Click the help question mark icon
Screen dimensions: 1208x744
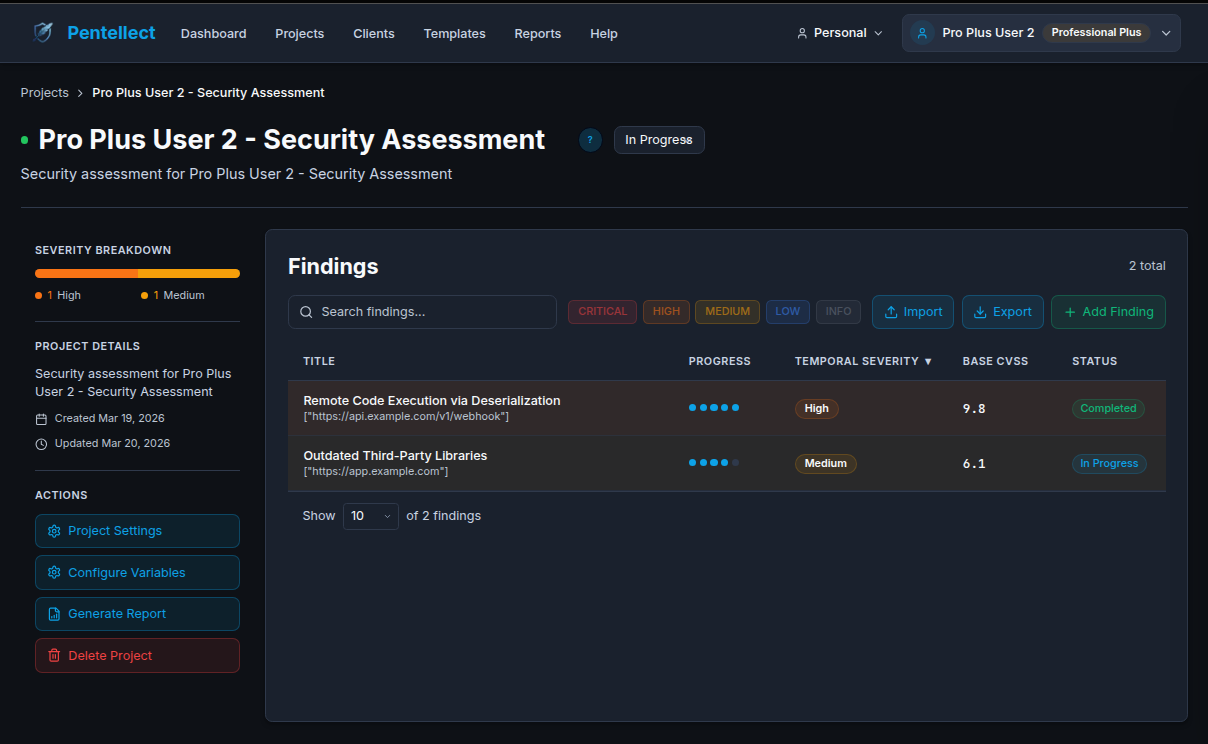pos(590,140)
